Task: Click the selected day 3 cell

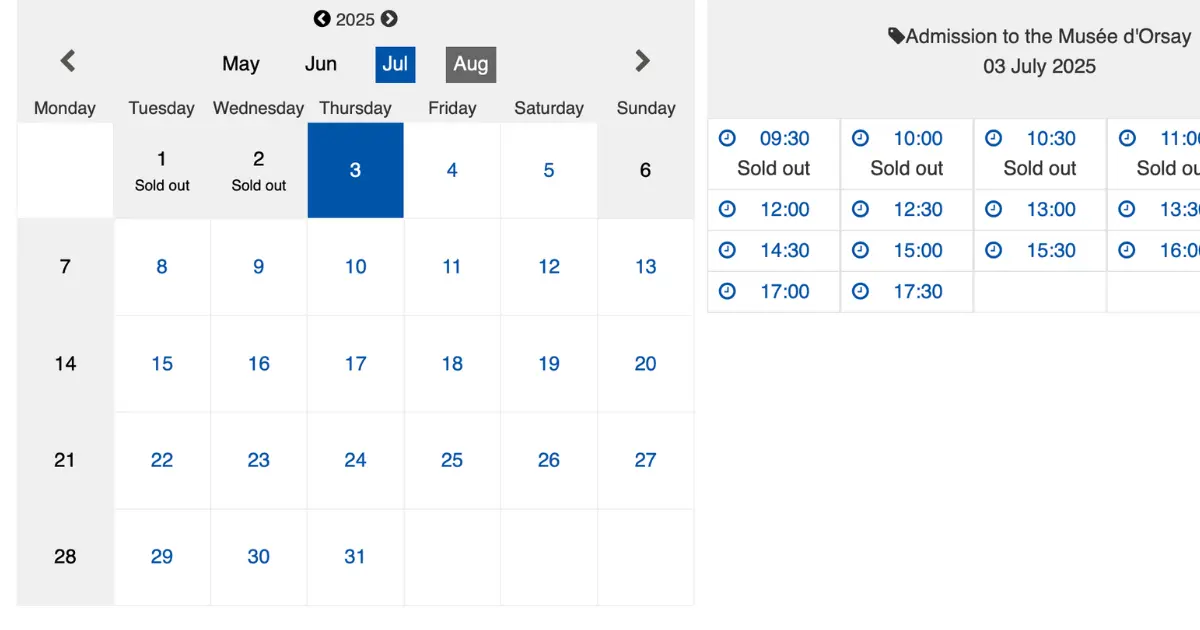Action: 355,170
